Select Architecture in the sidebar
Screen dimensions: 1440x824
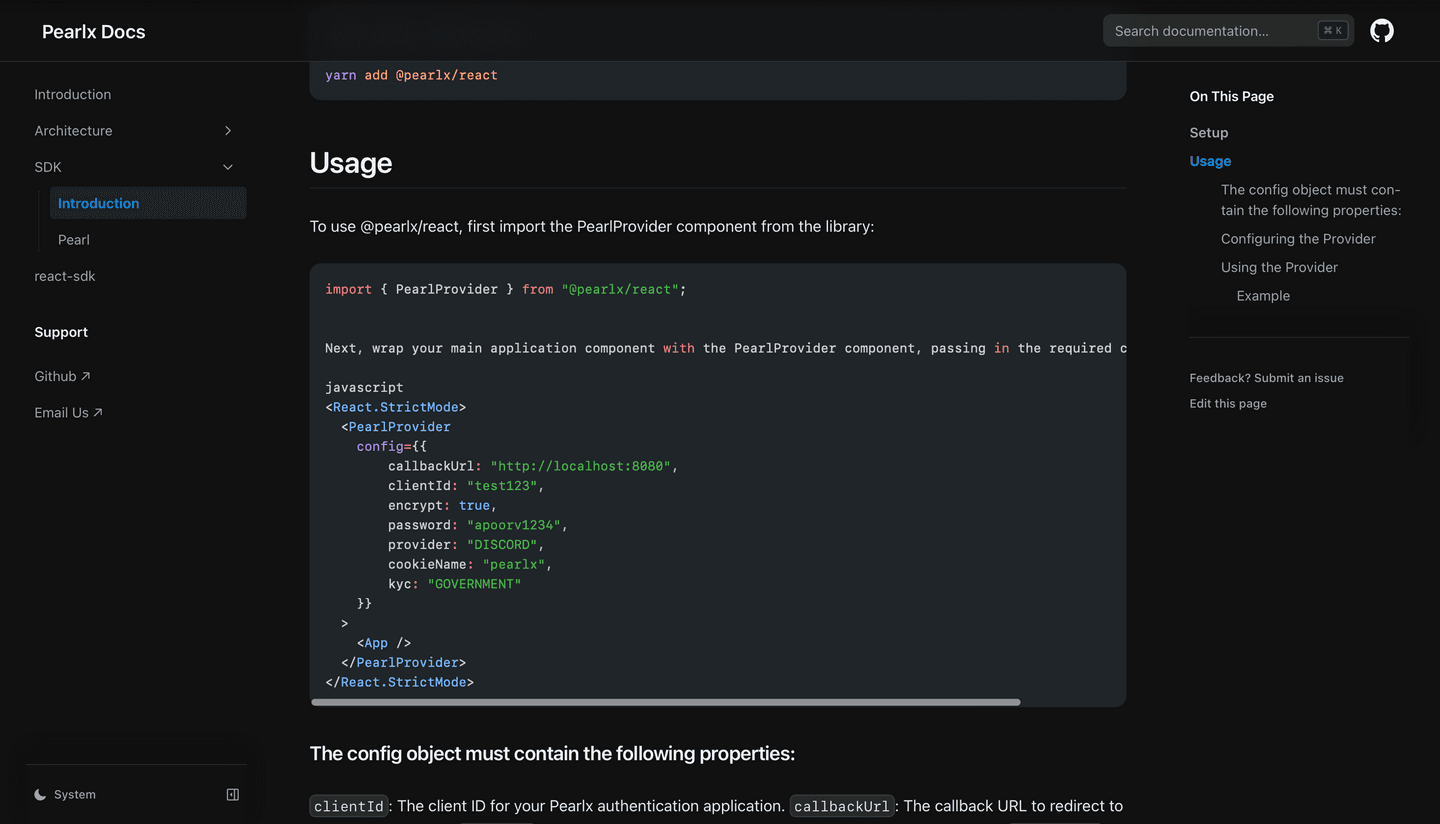73,131
